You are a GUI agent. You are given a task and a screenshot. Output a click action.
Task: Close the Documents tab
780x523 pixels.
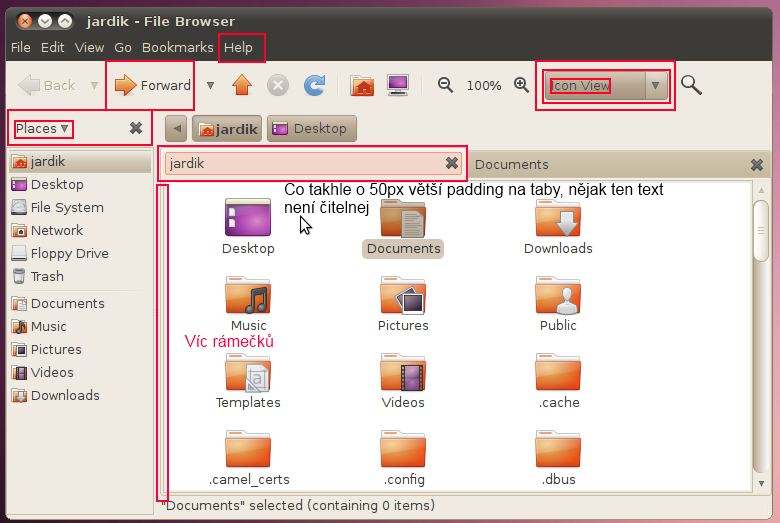(757, 165)
